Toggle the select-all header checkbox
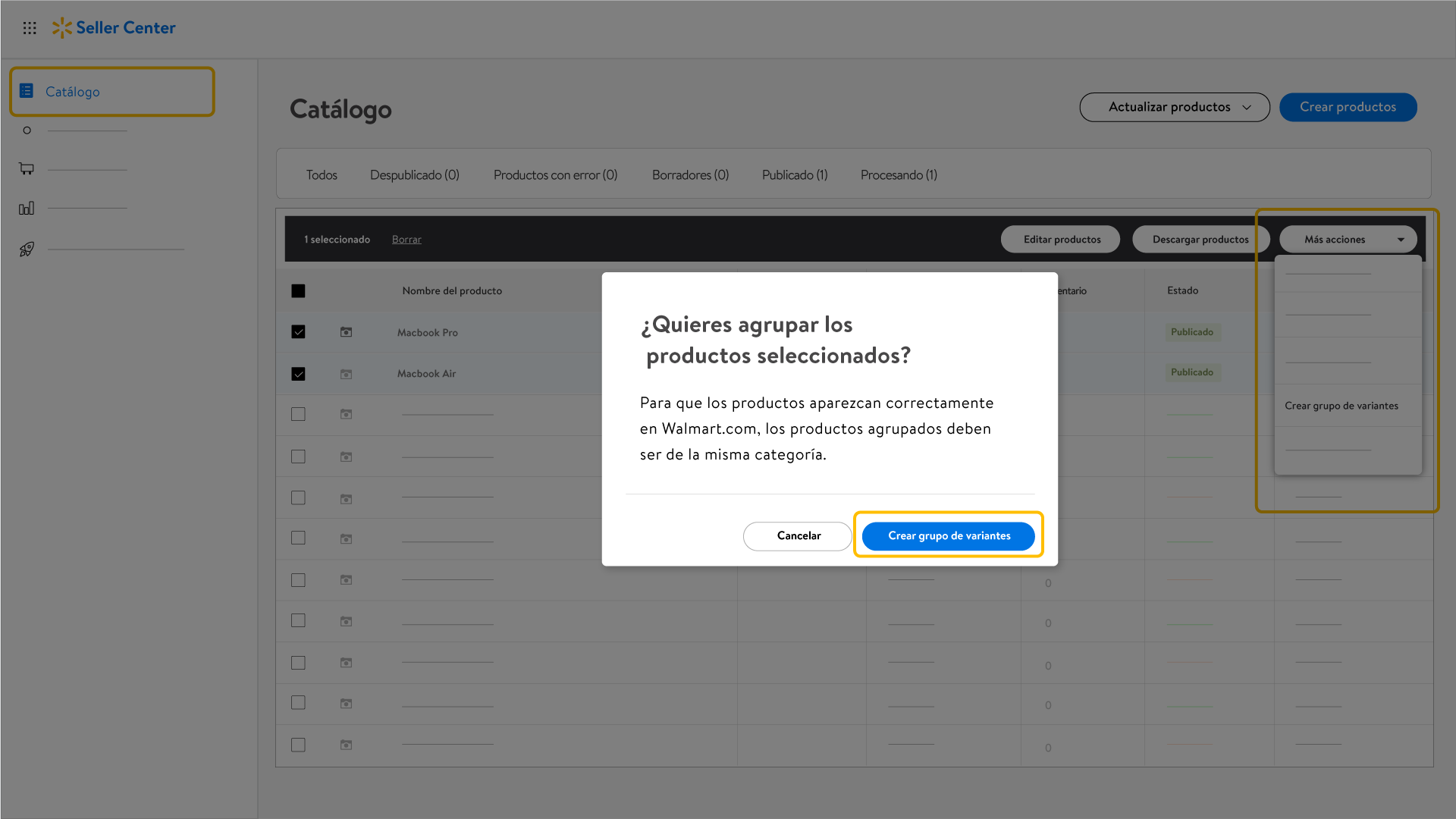Screen dimensions: 1456x819 (298, 291)
